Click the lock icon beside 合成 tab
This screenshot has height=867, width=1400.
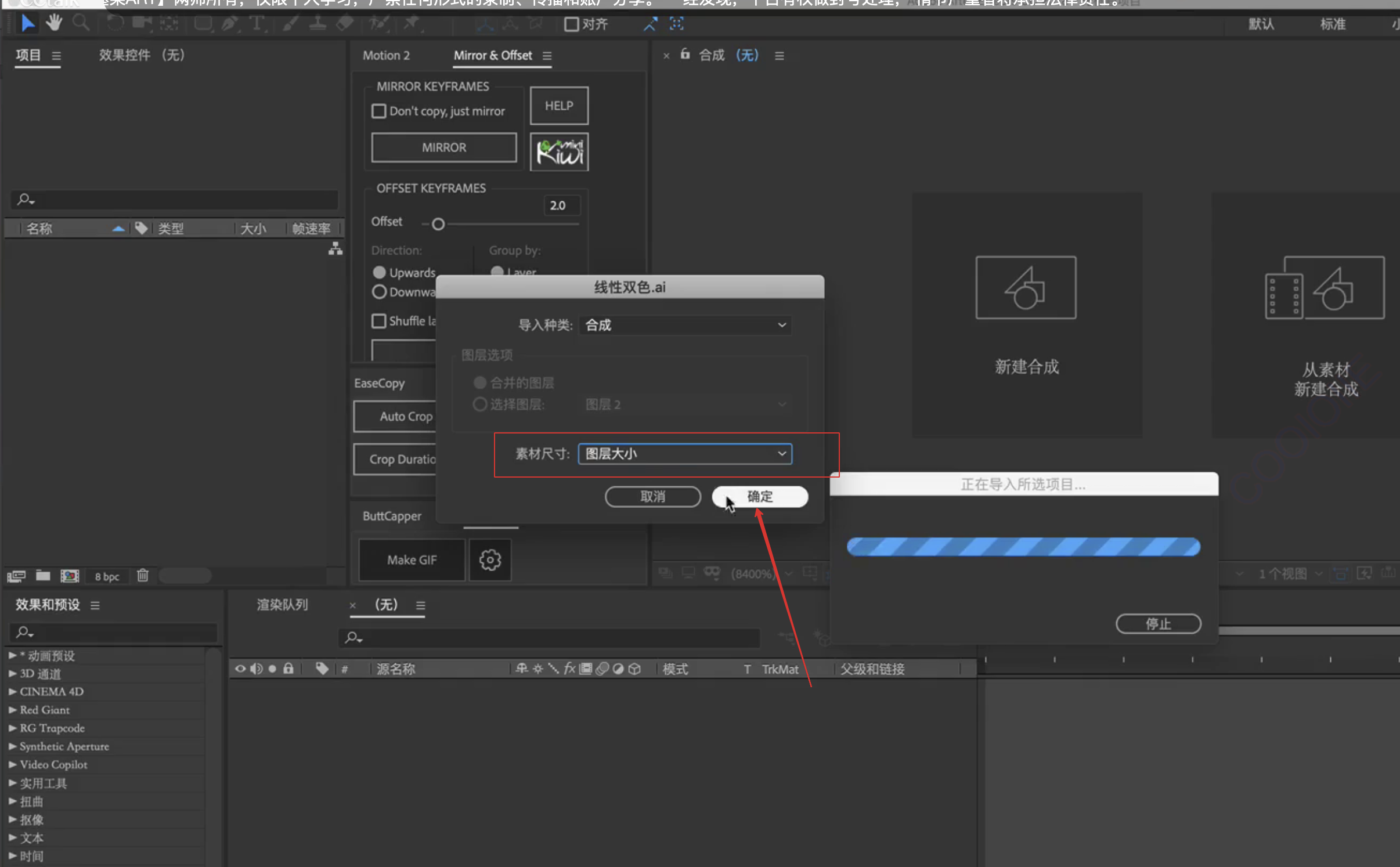tap(685, 55)
